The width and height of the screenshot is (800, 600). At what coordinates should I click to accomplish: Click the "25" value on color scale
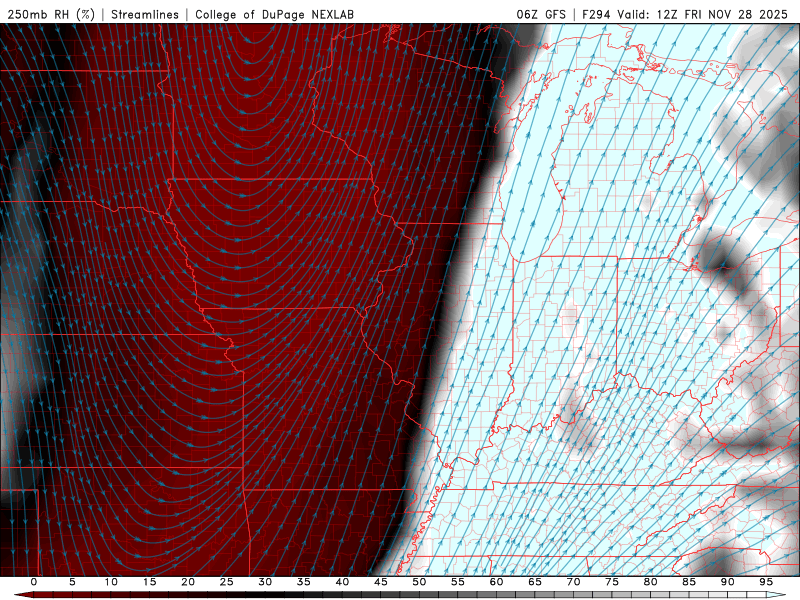point(227,582)
